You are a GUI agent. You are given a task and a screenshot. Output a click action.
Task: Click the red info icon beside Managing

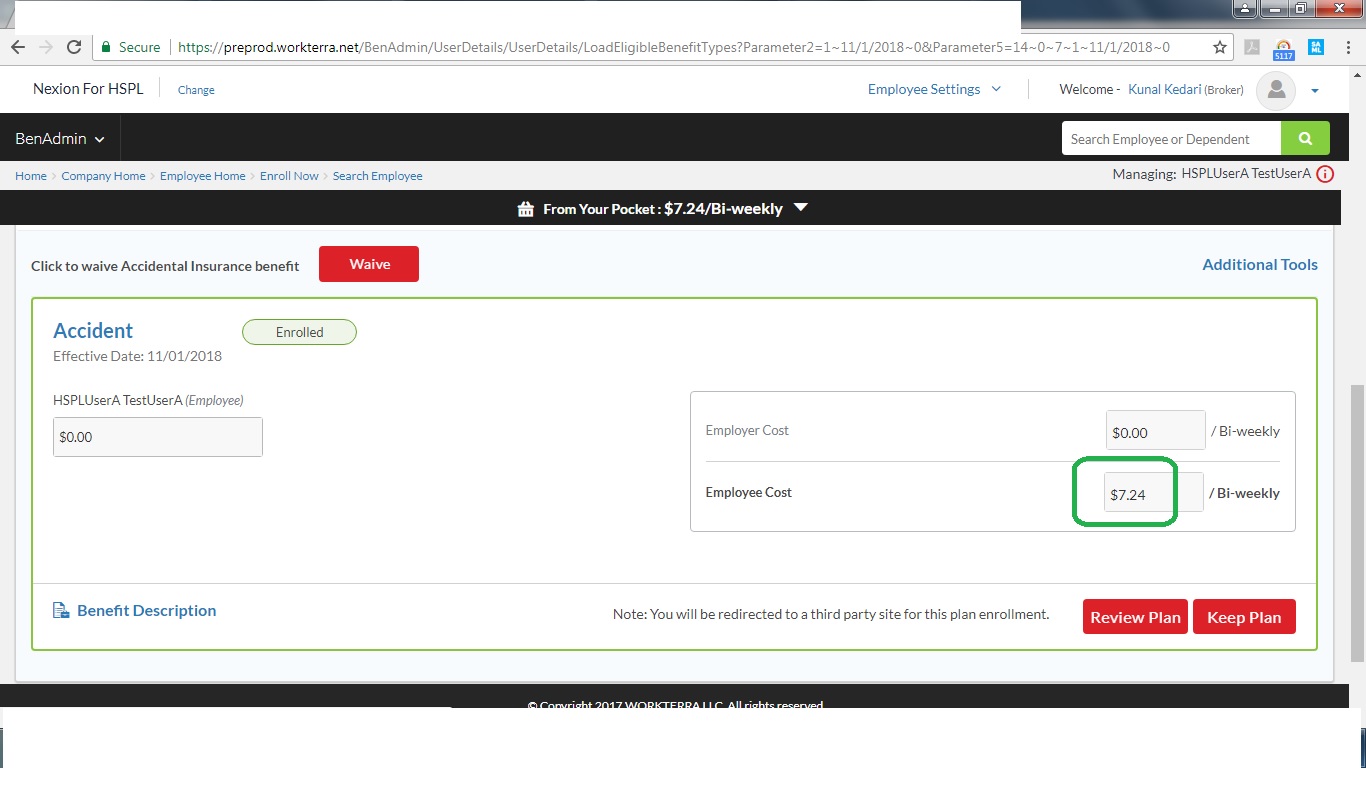coord(1325,174)
